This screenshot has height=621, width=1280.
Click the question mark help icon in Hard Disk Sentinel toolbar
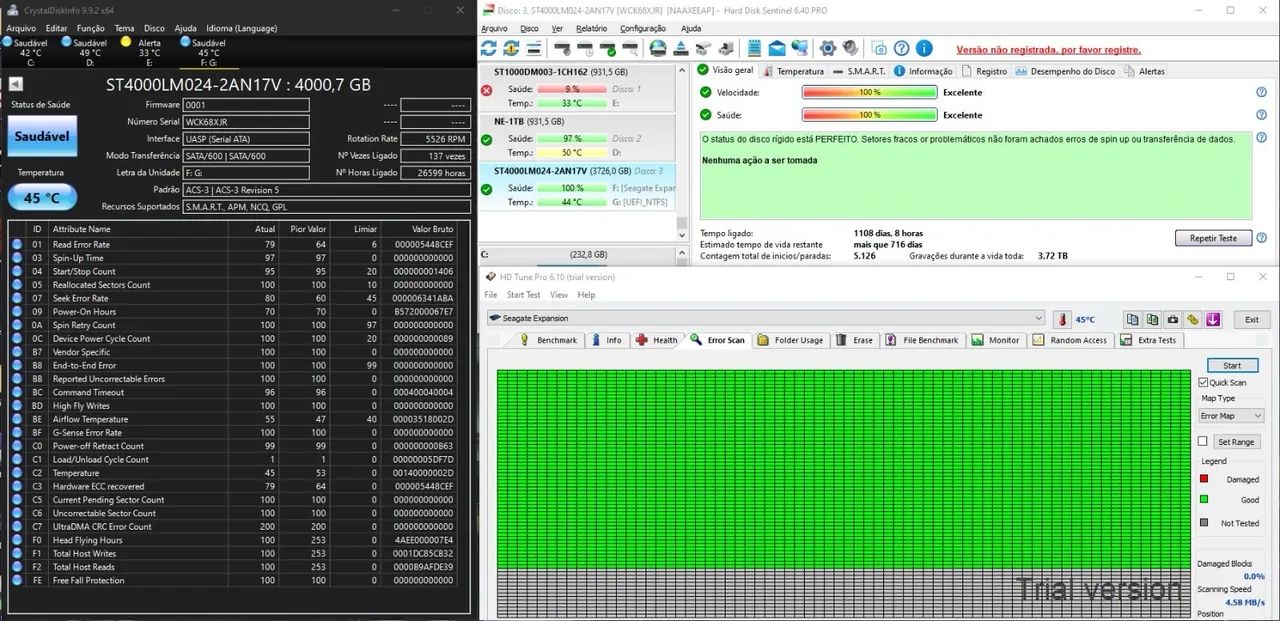coord(902,48)
